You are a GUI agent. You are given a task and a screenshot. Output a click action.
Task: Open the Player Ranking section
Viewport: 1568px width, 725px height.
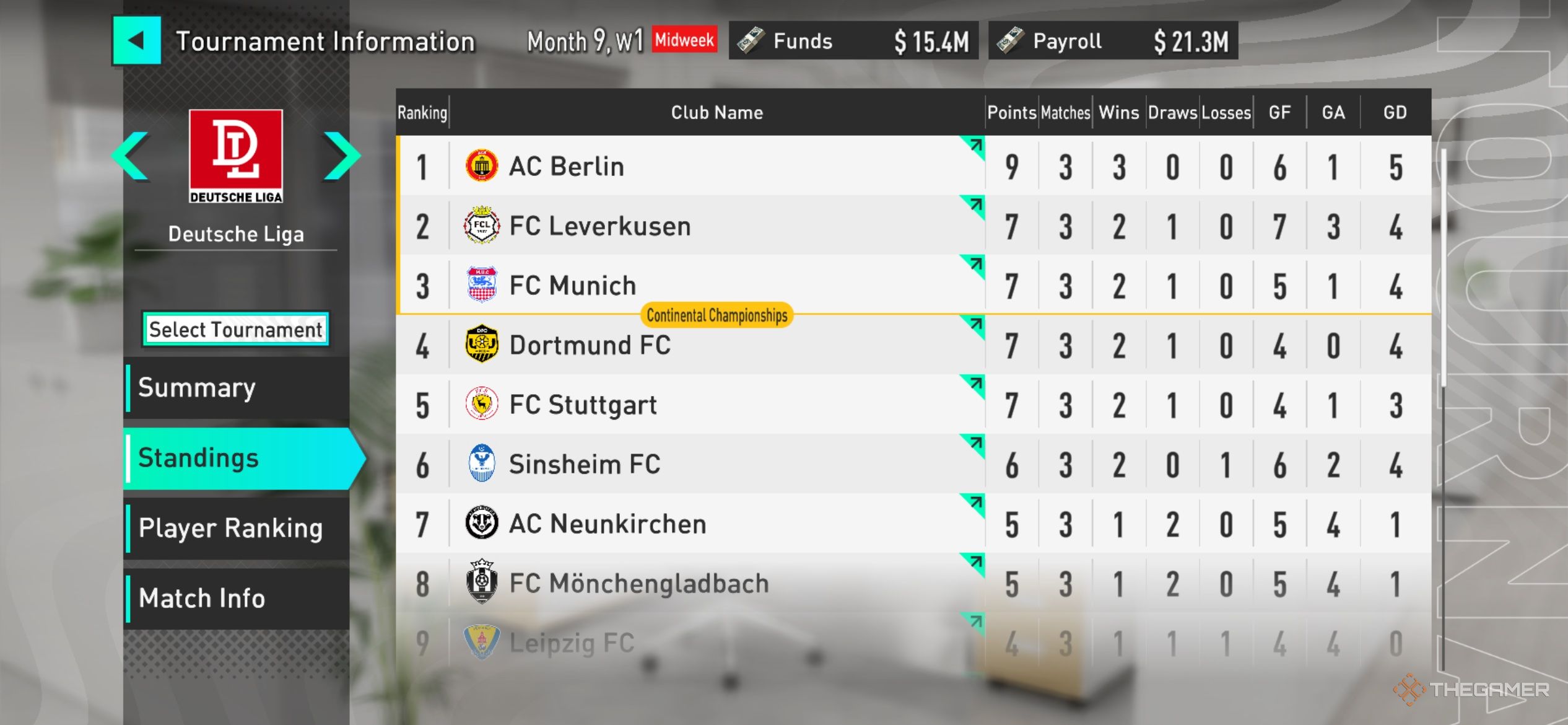coord(236,528)
